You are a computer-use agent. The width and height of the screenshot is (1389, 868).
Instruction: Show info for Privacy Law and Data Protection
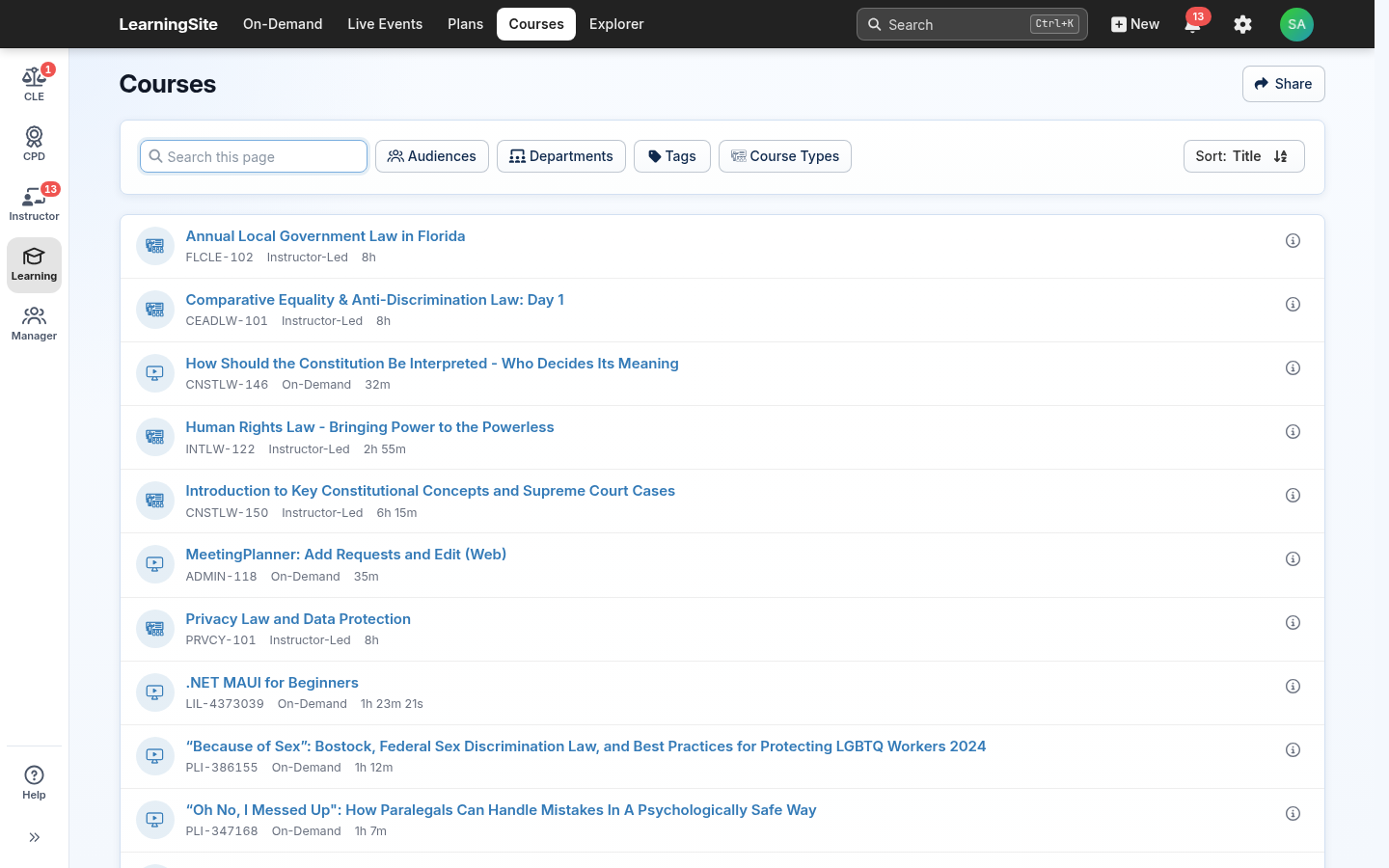[1293, 623]
